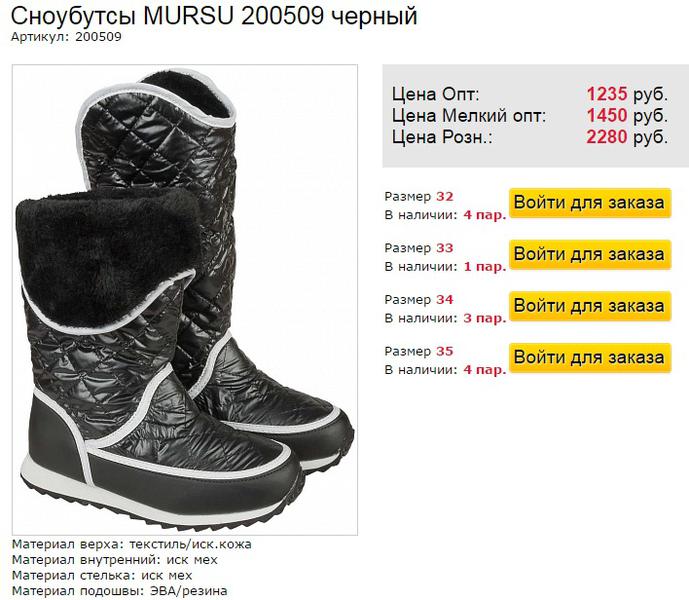689x600 pixels.
Task: Click the retail price 2280 руб.
Action: [627, 137]
